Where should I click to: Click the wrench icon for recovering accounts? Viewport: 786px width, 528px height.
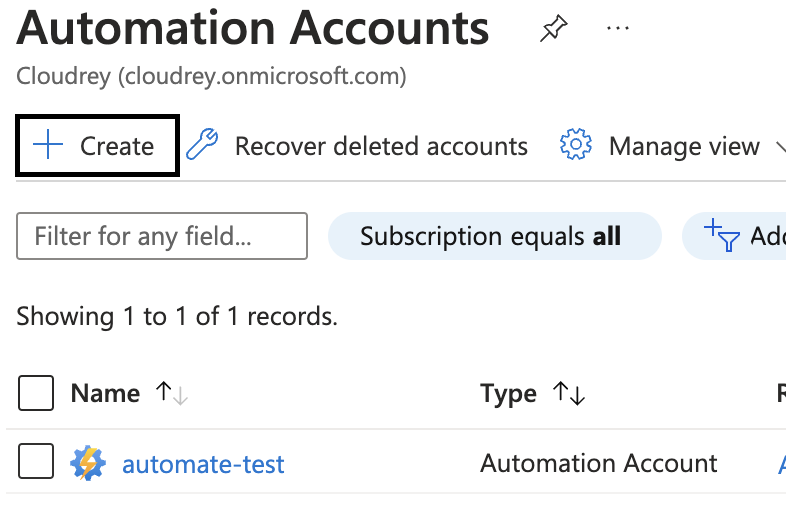point(202,144)
